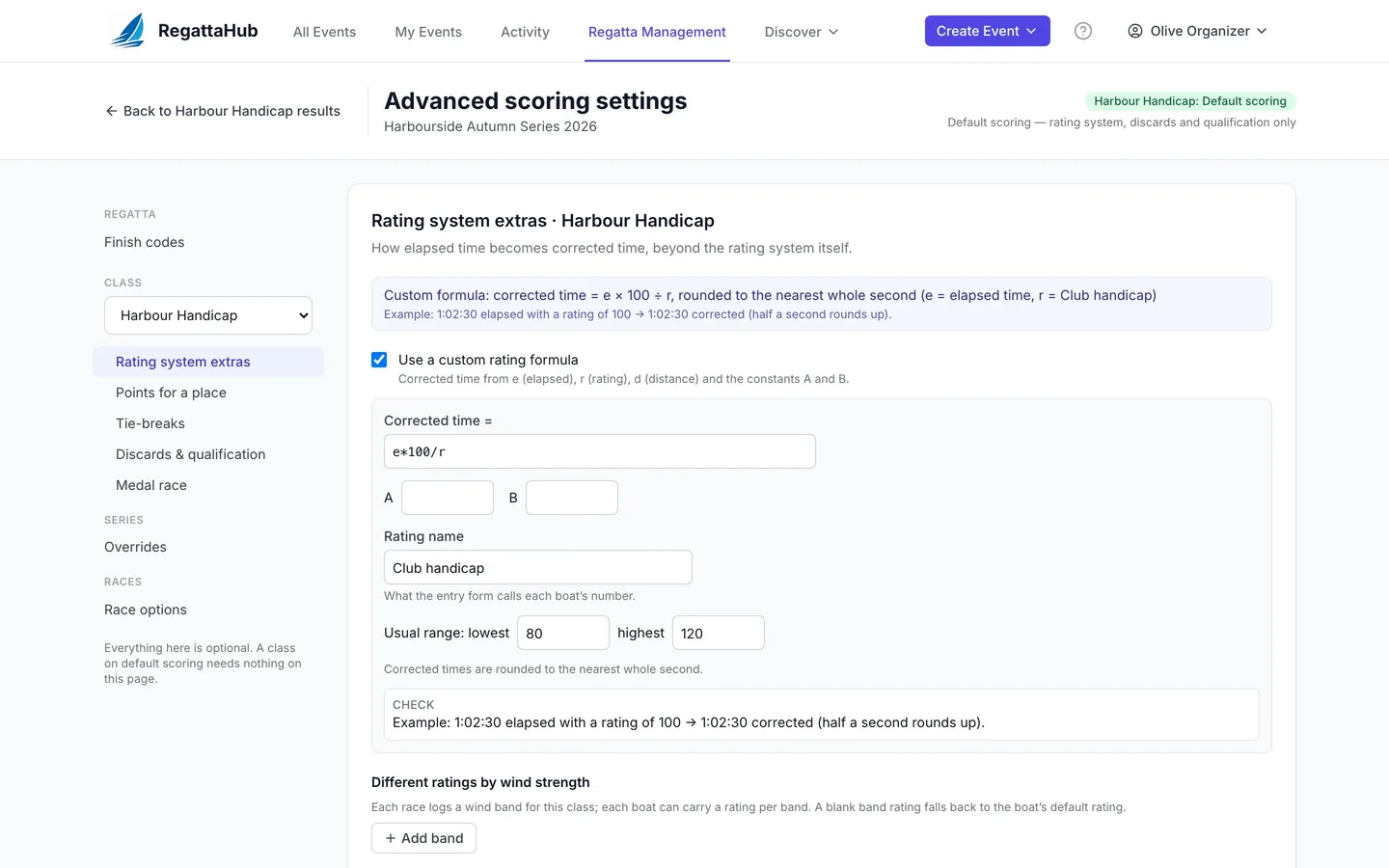Click the RegattaHub sailboat logo

(128, 31)
